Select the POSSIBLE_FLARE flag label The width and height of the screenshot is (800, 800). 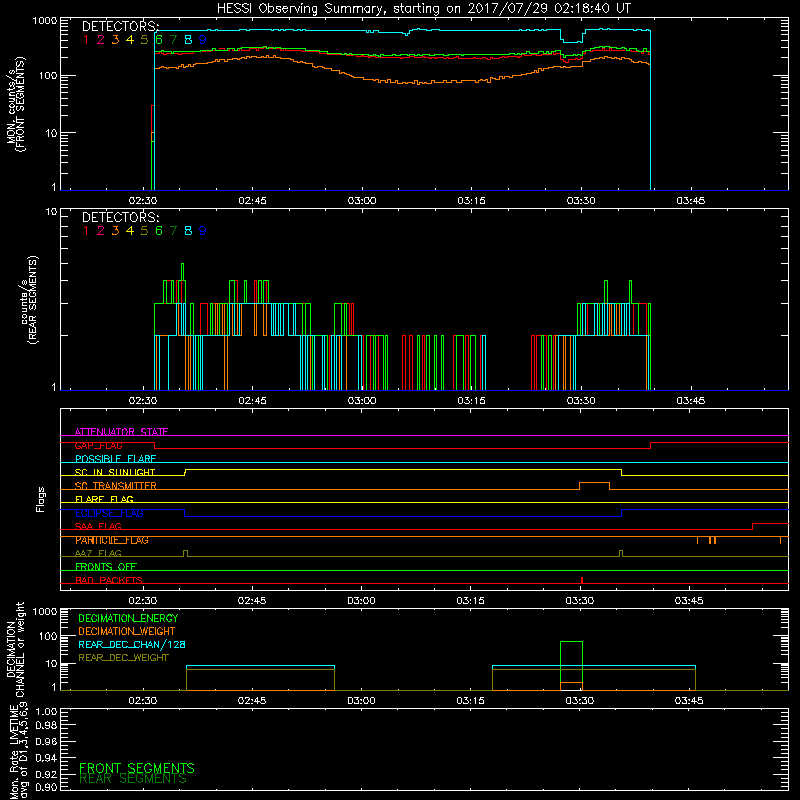click(115, 459)
